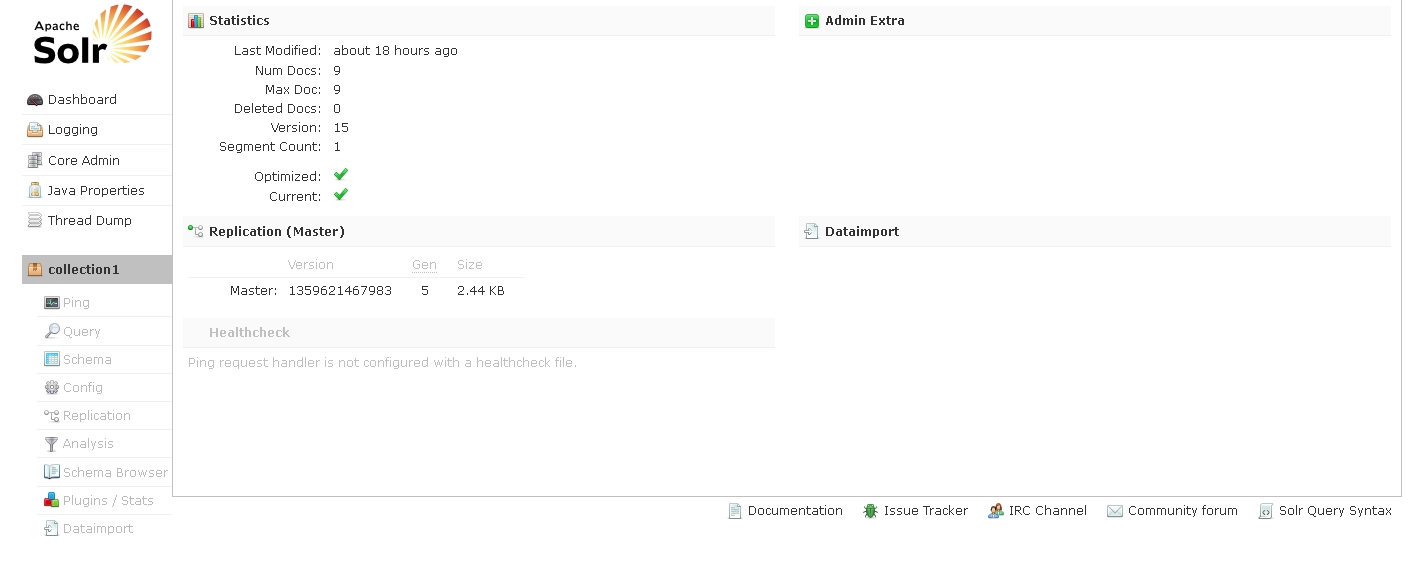Open the Analysis page
This screenshot has height=568, width=1427.
tap(88, 444)
